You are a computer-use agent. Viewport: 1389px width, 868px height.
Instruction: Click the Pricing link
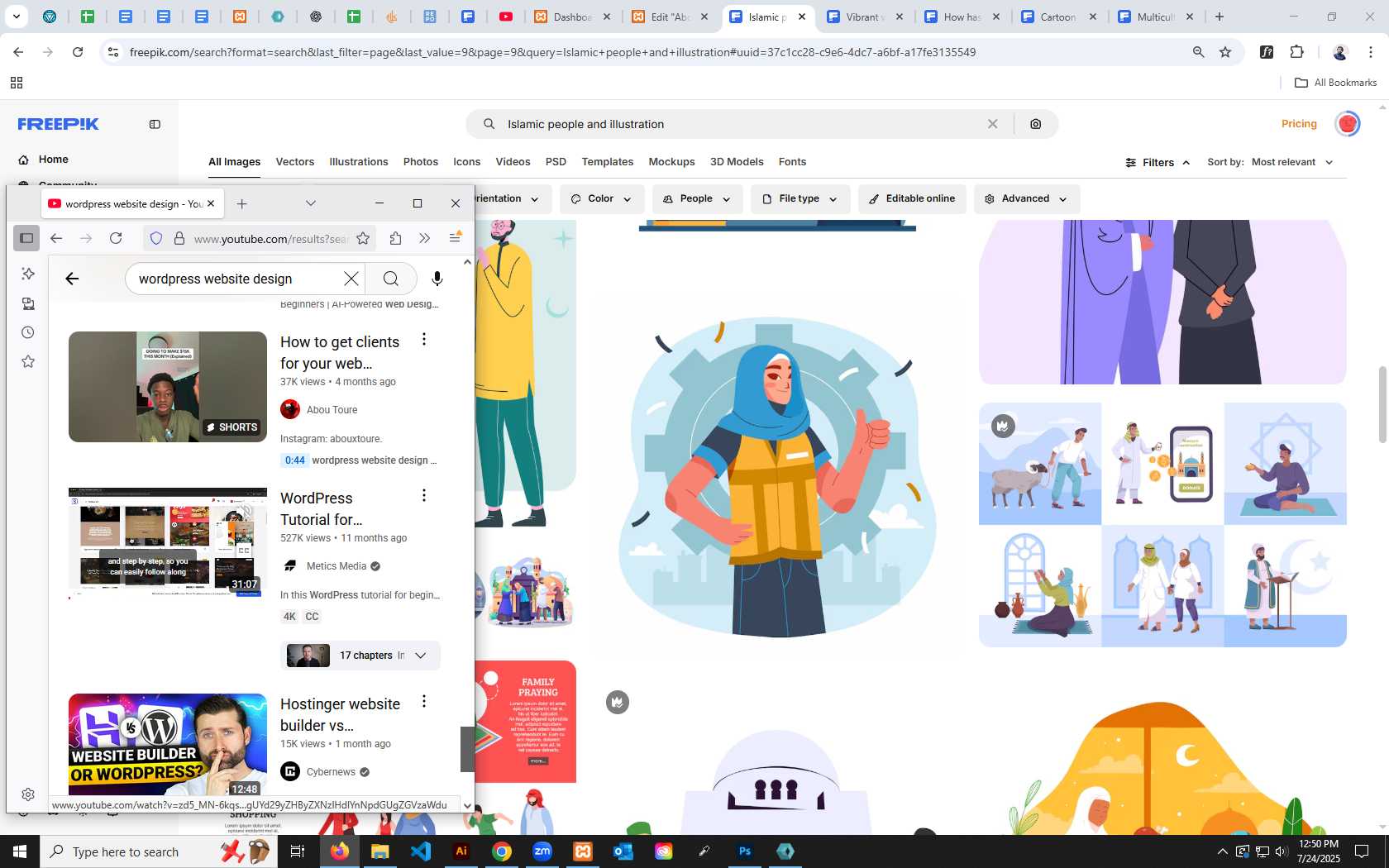click(x=1299, y=124)
